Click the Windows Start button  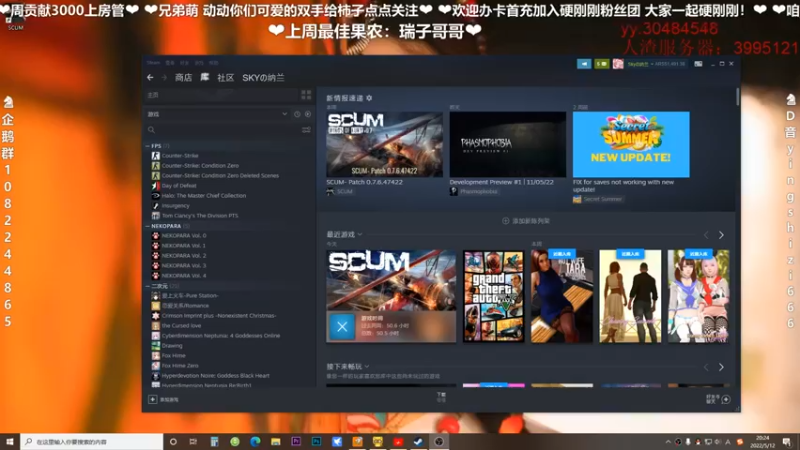tap(10, 442)
